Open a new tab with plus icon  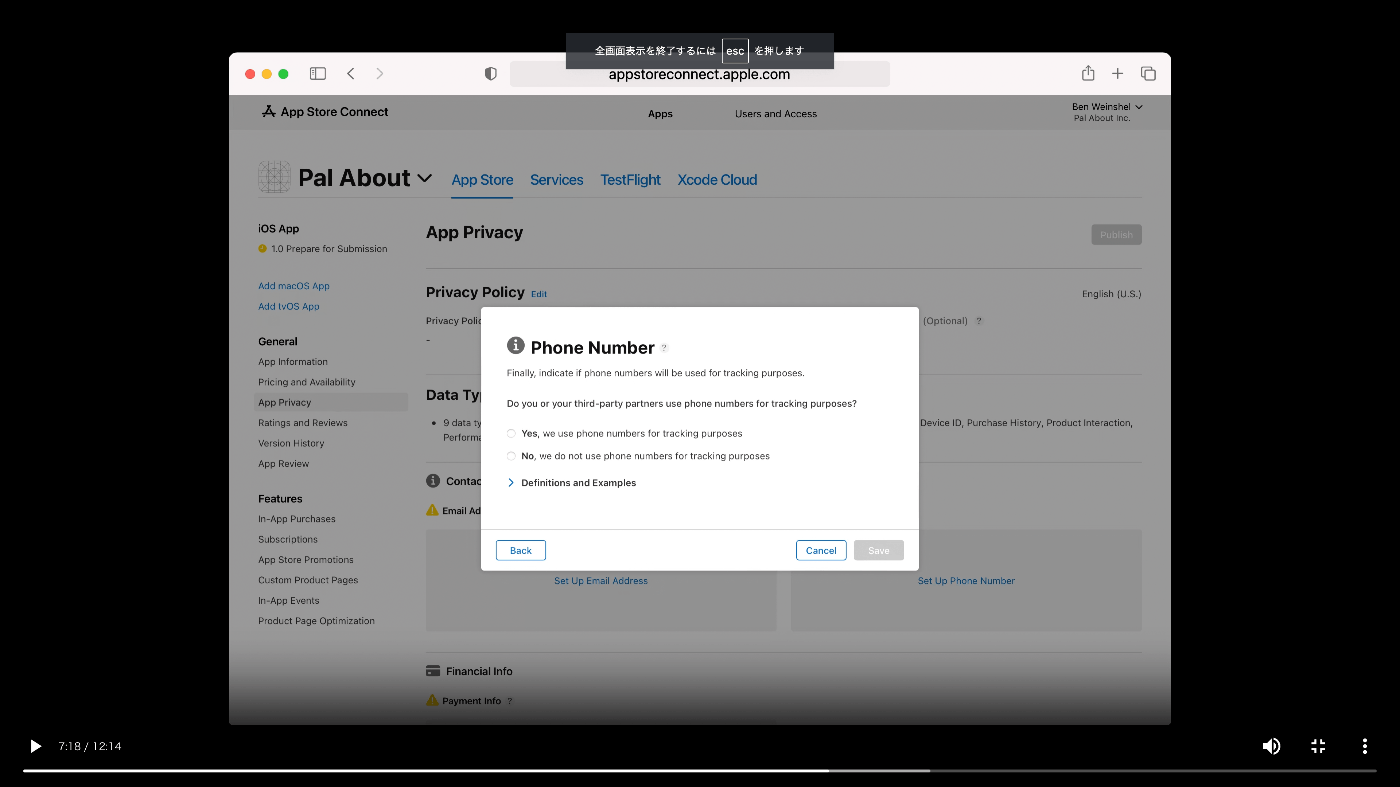coord(1118,74)
